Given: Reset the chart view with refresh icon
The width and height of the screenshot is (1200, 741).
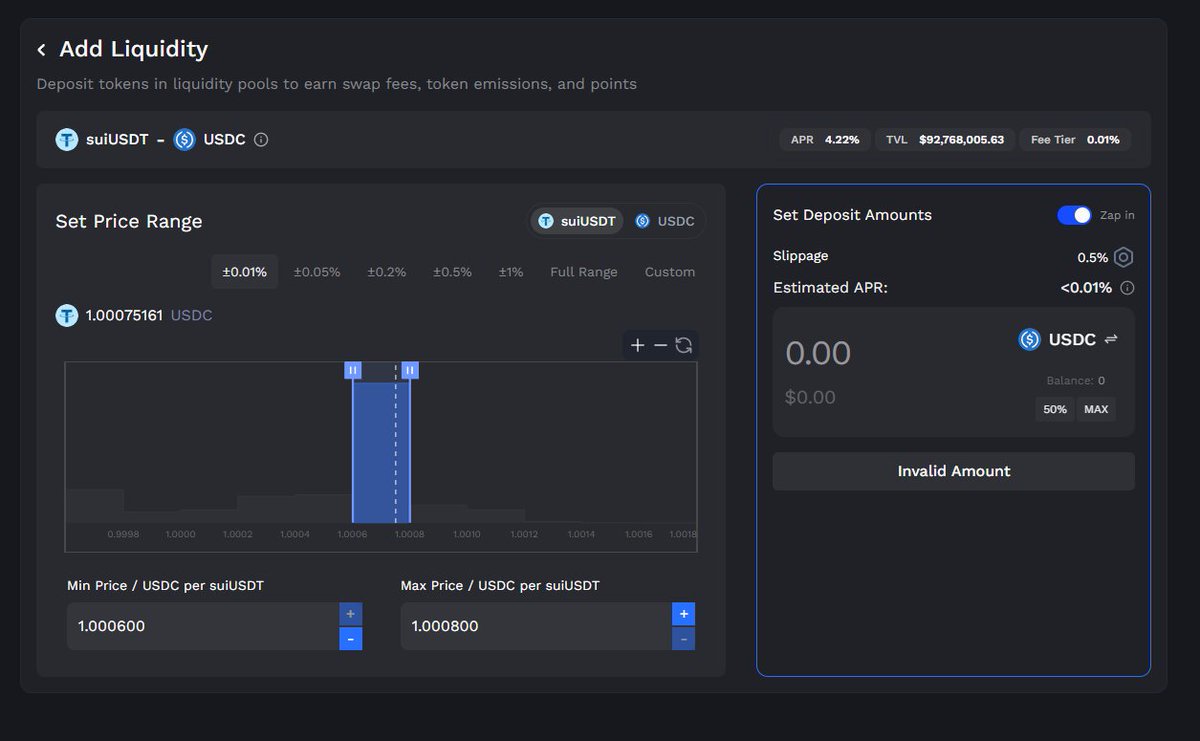Looking at the screenshot, I should coord(684,345).
